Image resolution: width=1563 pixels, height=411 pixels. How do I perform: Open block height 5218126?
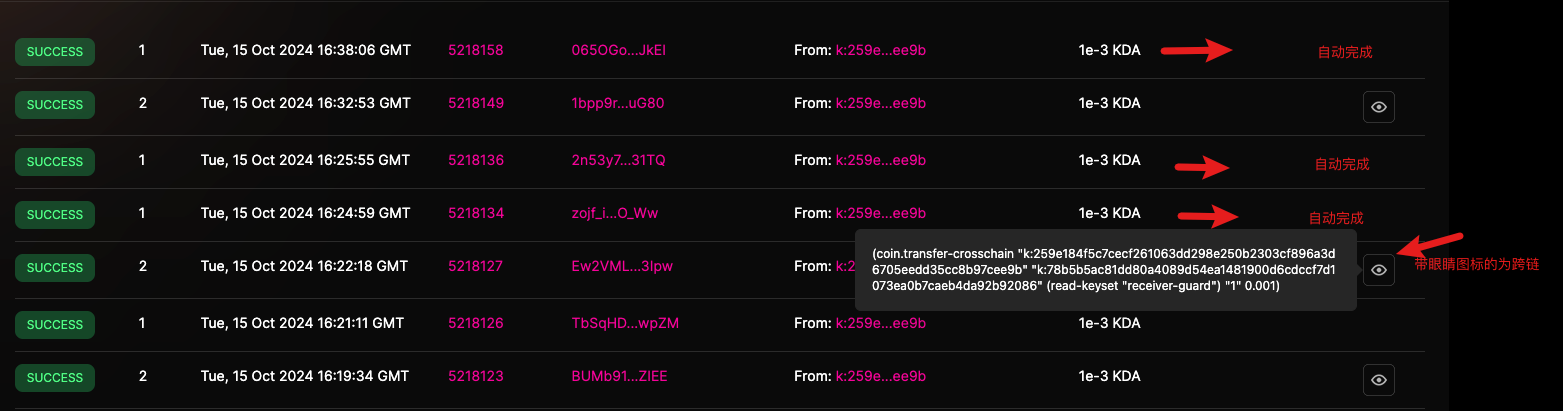point(476,323)
